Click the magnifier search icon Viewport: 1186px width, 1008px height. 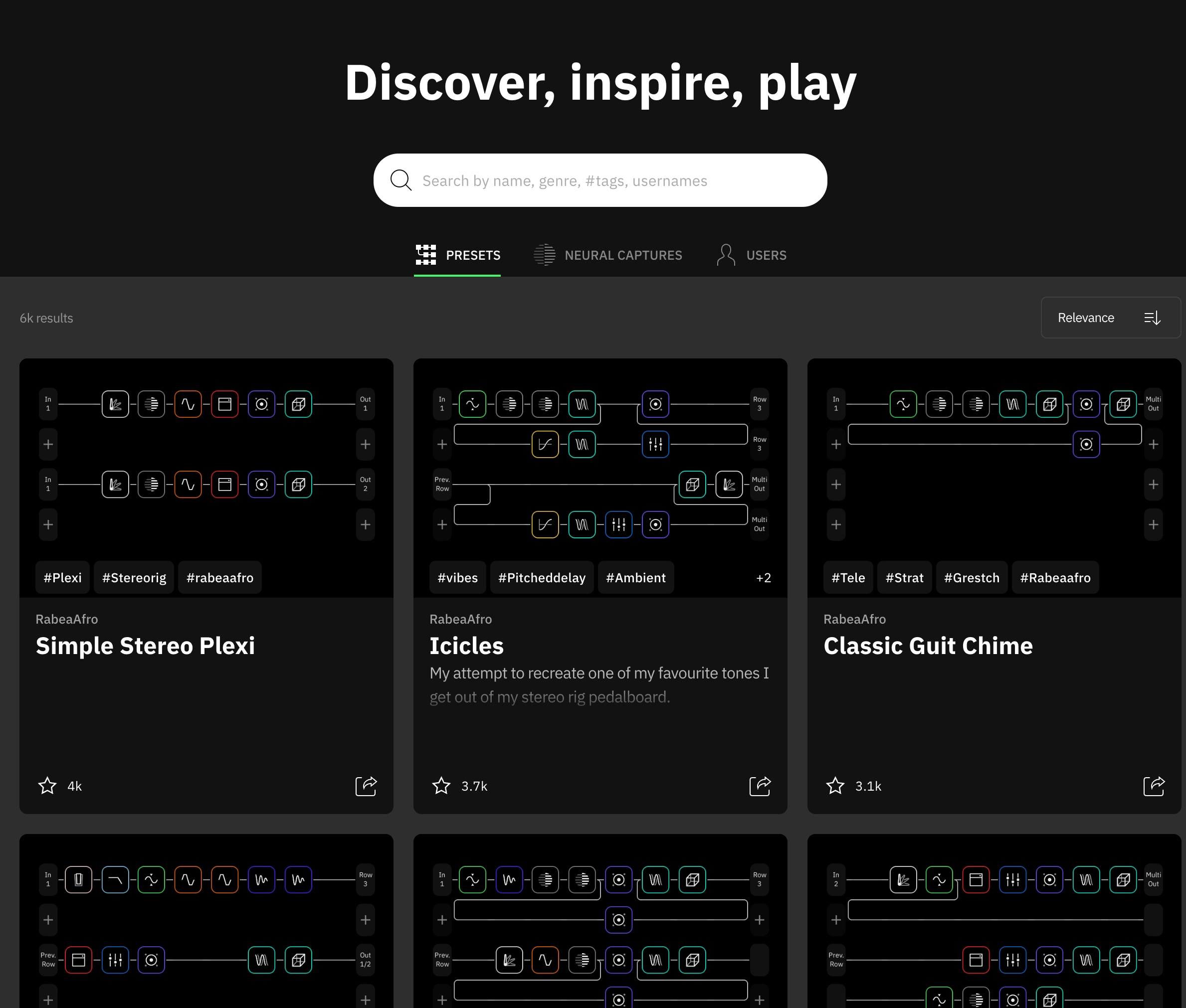(x=400, y=180)
